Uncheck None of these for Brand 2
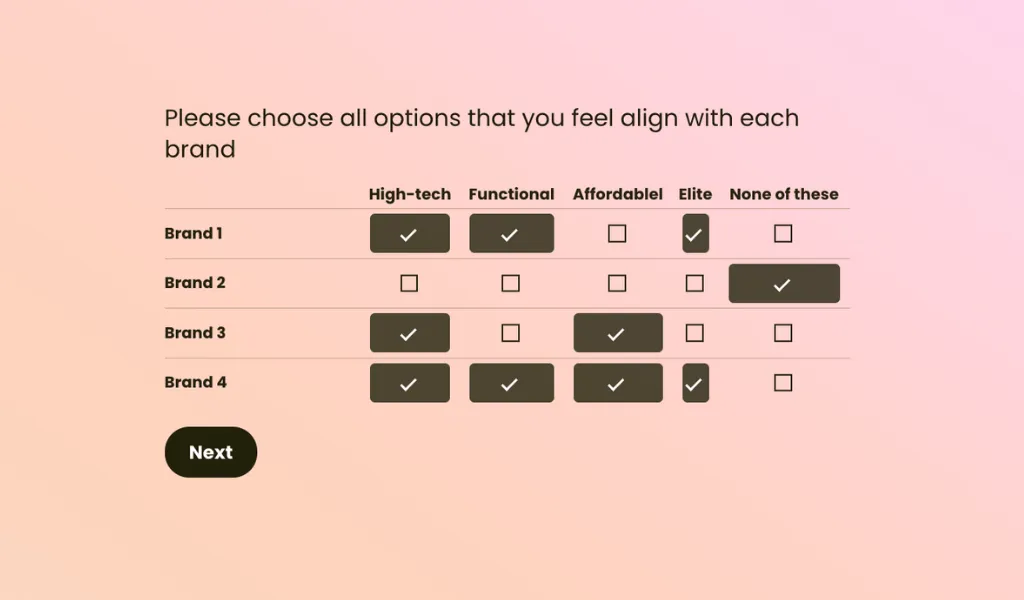The image size is (1024, 600). pyautogui.click(x=783, y=283)
